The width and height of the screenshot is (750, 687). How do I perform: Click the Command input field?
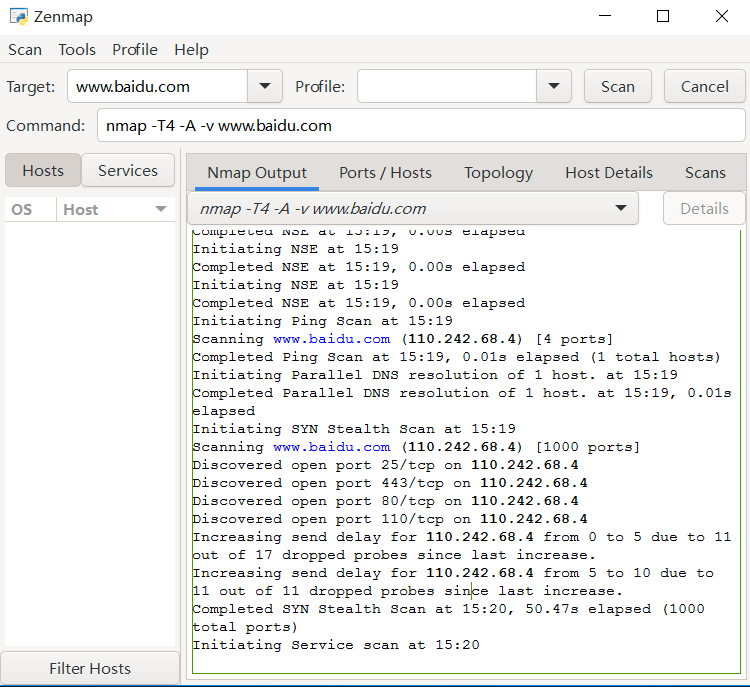(x=421, y=125)
